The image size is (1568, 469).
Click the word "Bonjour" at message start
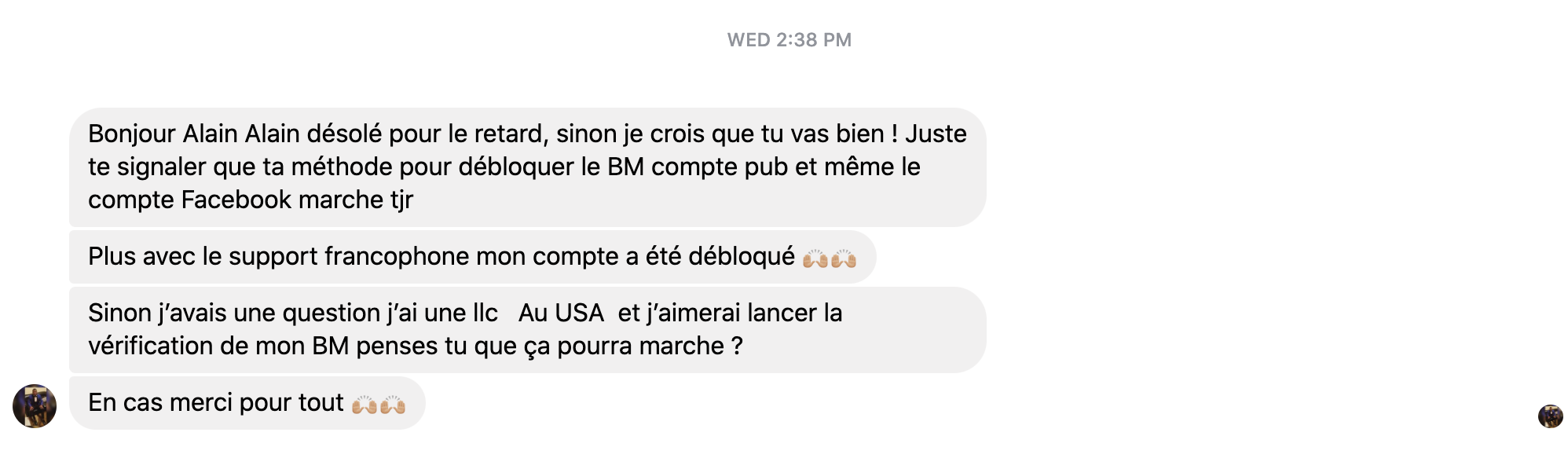click(x=132, y=134)
